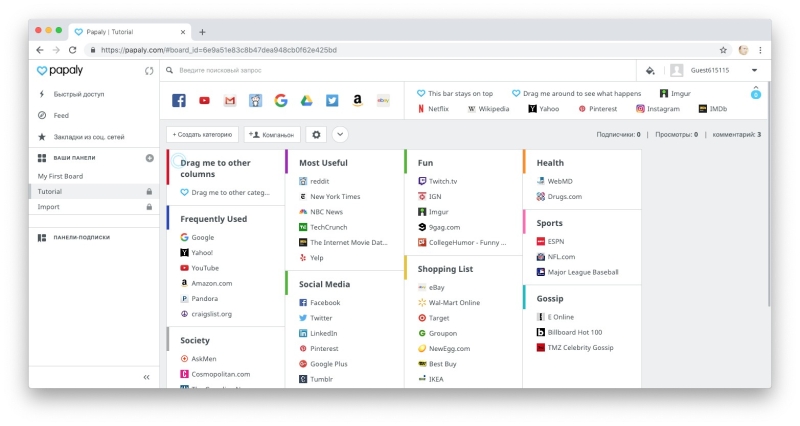The height and width of the screenshot is (426, 800).
Task: Open craigslist.org under Frequently Used
Action: (x=206, y=314)
